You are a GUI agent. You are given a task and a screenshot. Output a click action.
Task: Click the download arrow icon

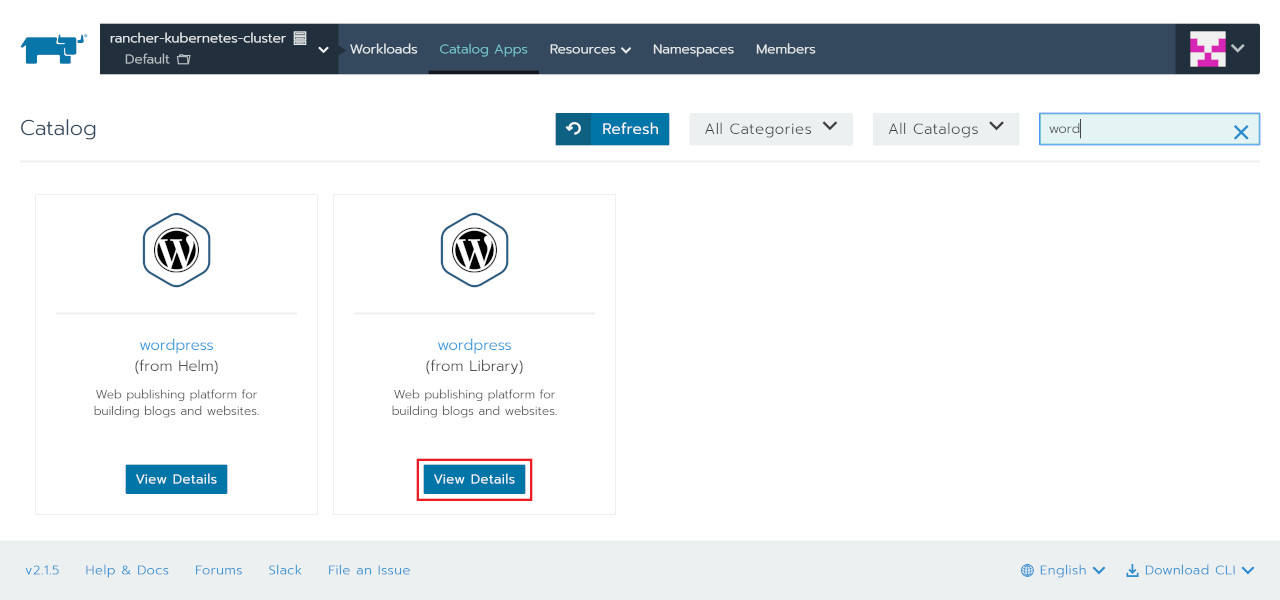point(1132,570)
